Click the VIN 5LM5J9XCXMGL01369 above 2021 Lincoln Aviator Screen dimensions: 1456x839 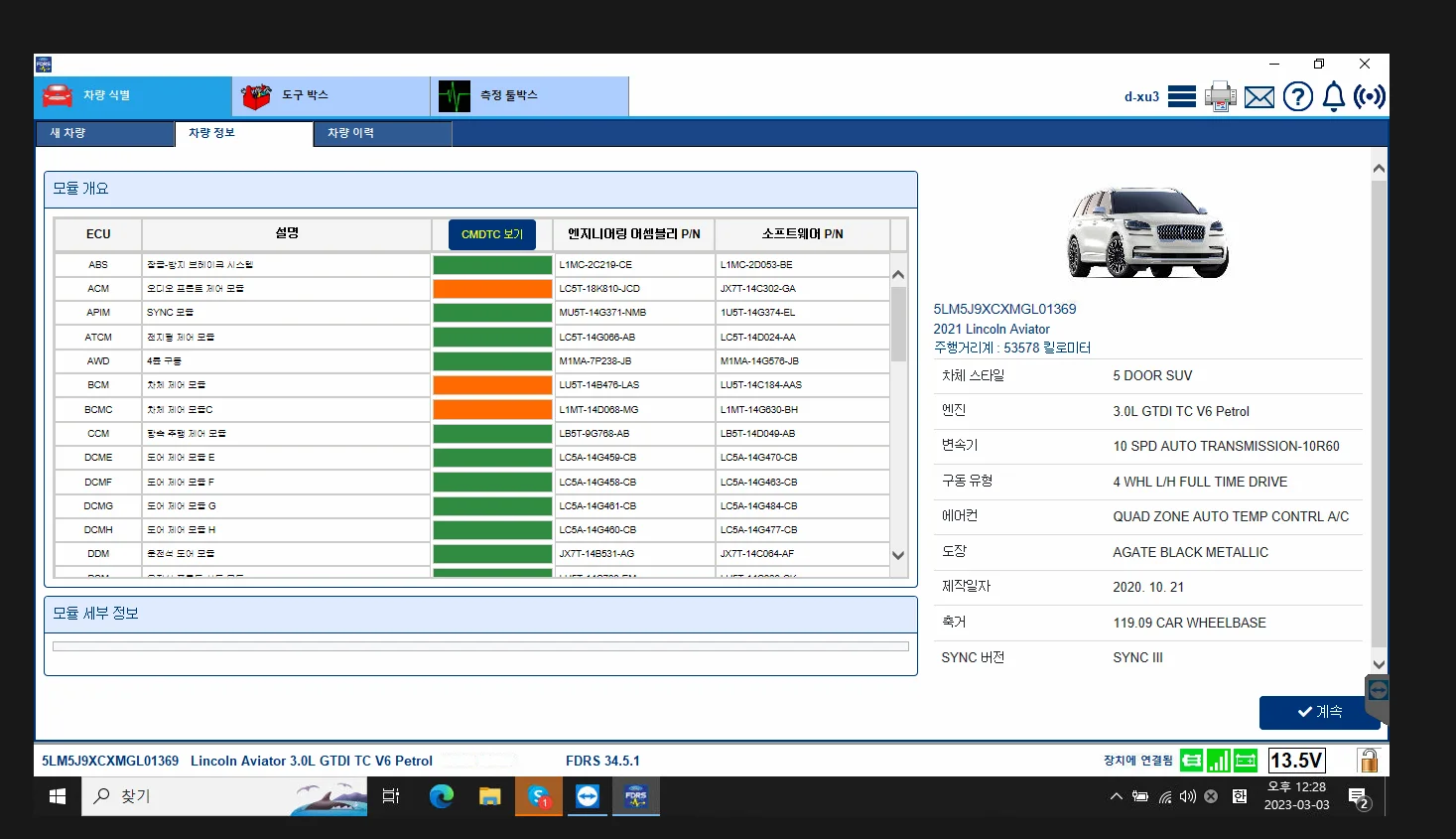pos(1004,310)
